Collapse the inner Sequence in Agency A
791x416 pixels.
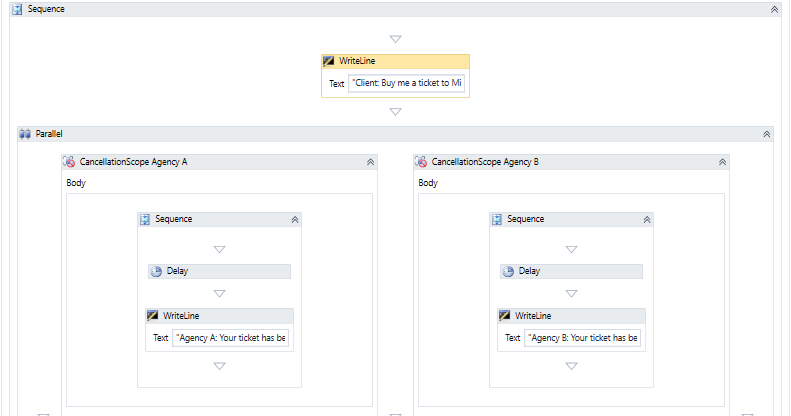coord(294,219)
